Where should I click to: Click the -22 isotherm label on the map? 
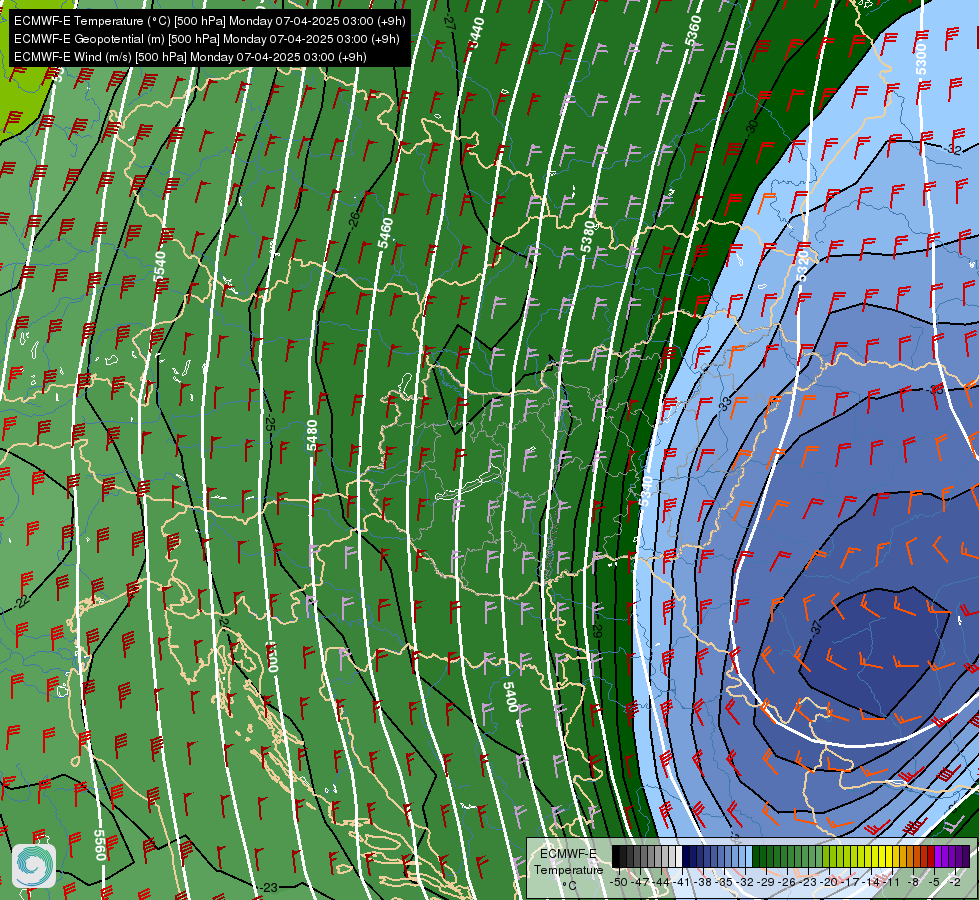tap(22, 602)
